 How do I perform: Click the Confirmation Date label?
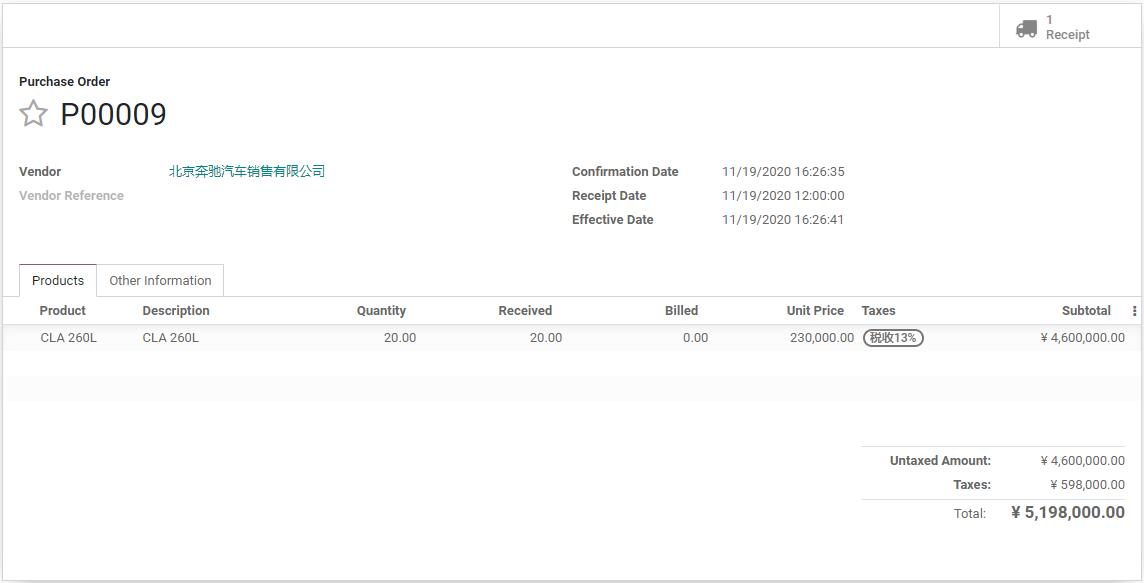click(625, 172)
